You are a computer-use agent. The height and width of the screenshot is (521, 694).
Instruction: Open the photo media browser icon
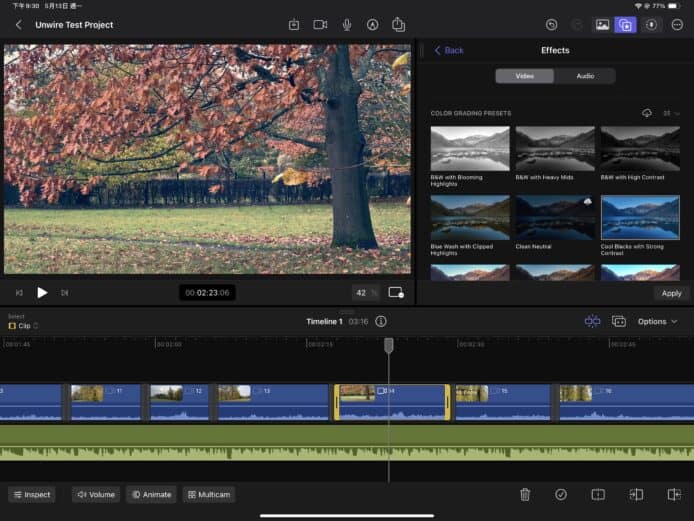602,24
